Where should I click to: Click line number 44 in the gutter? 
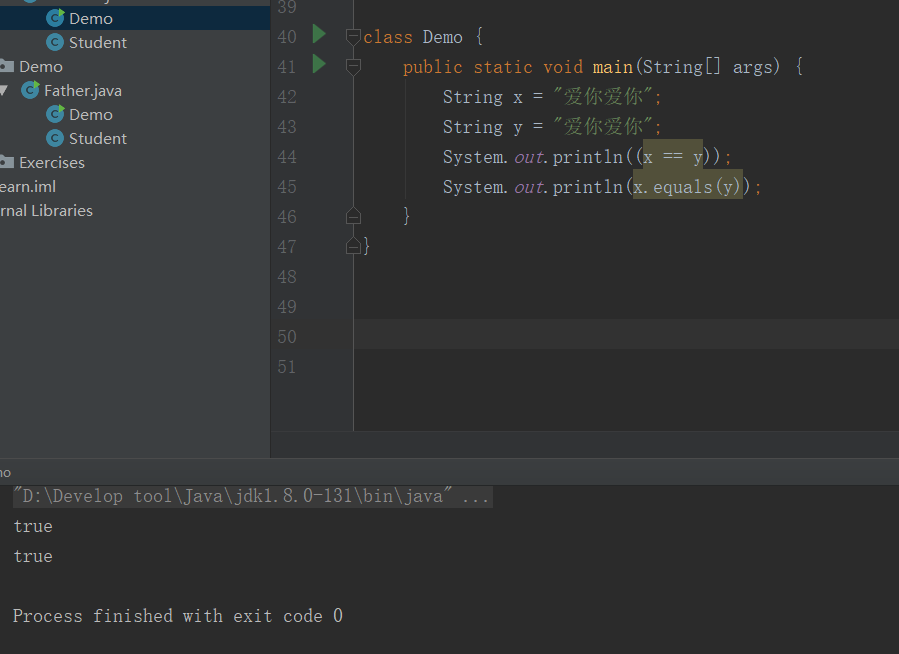coord(287,156)
